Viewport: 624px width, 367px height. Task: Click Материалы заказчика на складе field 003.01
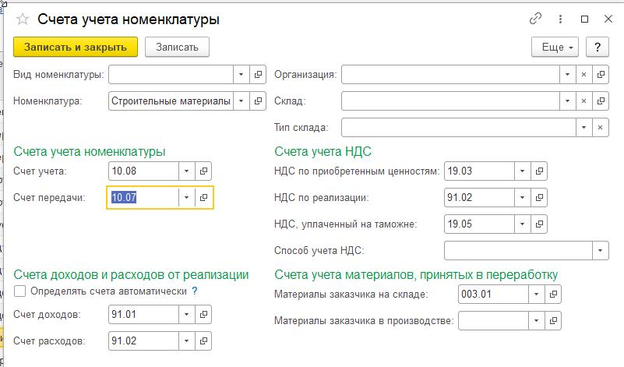pyautogui.click(x=493, y=295)
